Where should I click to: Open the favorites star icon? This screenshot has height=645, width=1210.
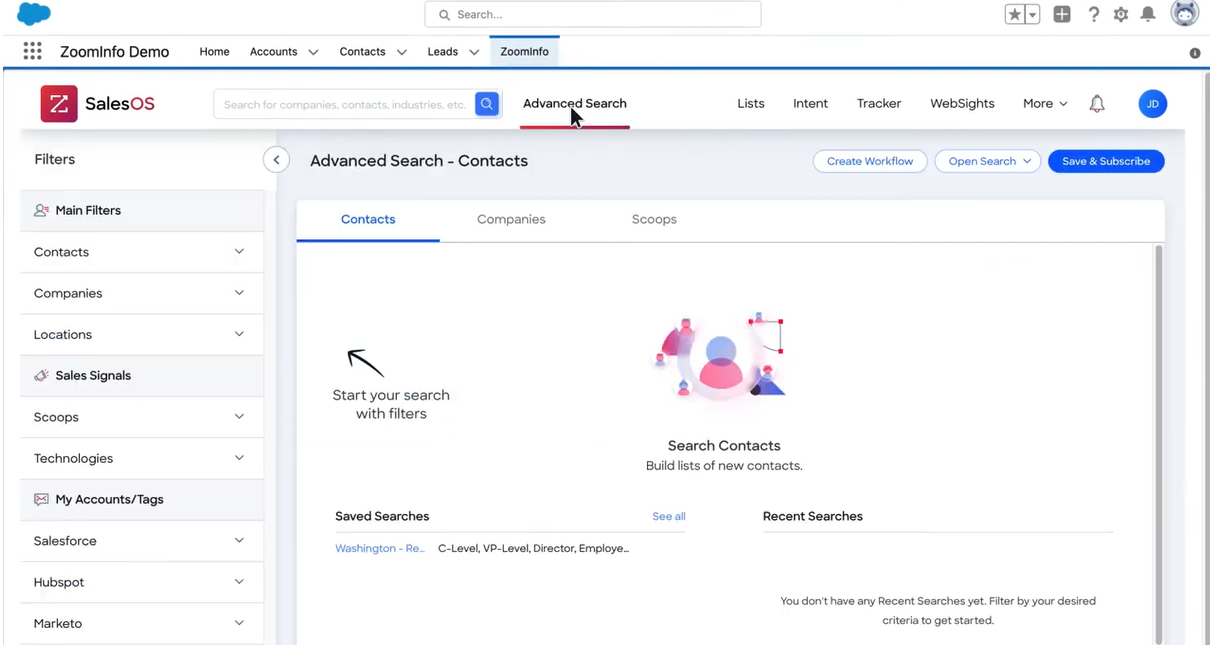coord(1015,14)
